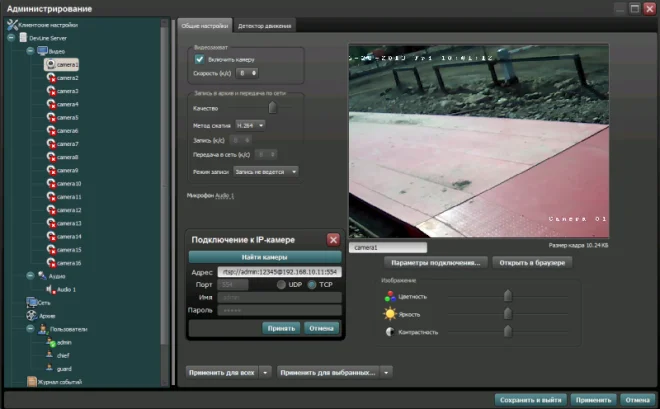Switch to the Общие настройки tab
The height and width of the screenshot is (409, 660).
click(x=206, y=24)
